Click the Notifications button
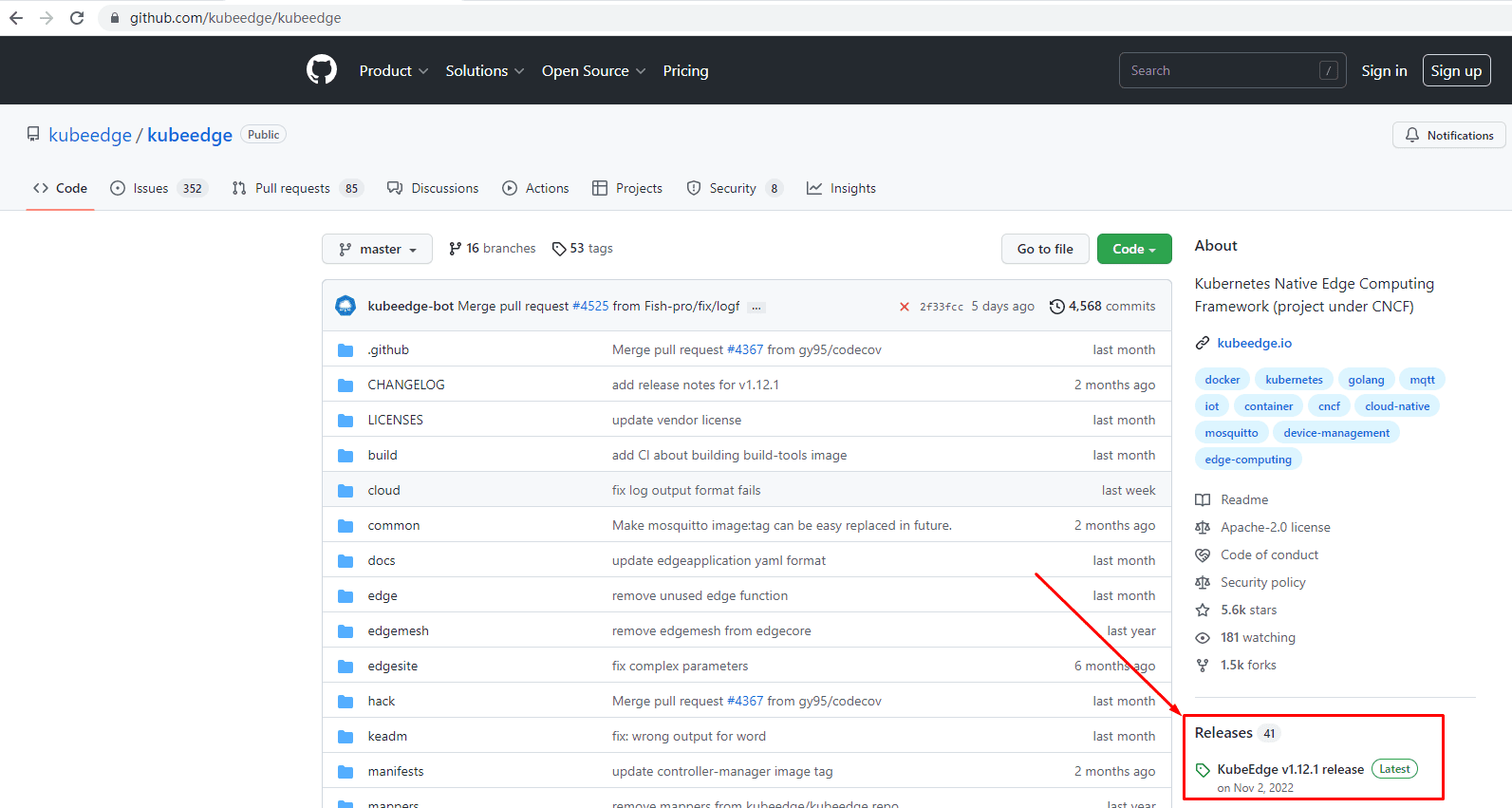This screenshot has height=808, width=1512. pyautogui.click(x=1449, y=135)
